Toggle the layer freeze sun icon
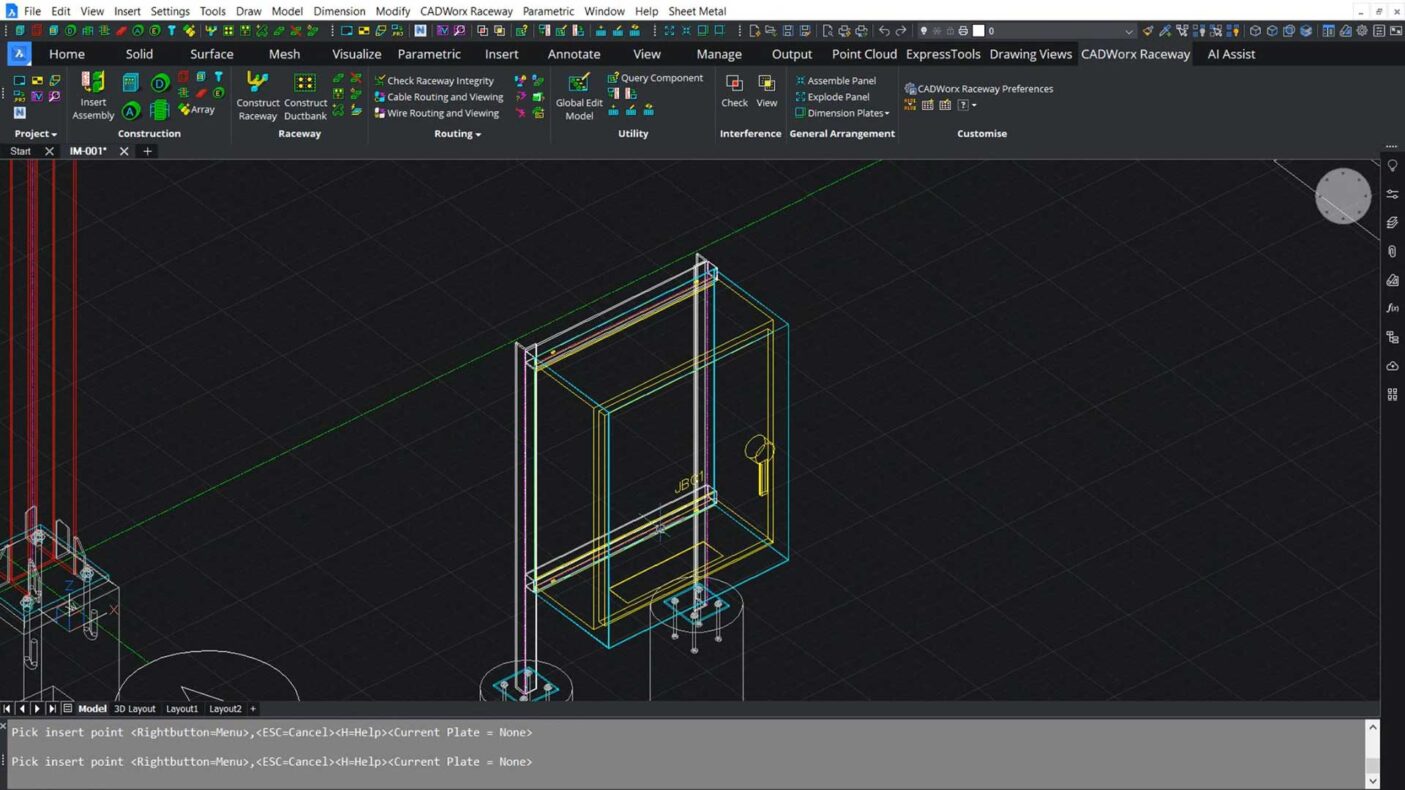This screenshot has height=790, width=1405. coord(936,31)
